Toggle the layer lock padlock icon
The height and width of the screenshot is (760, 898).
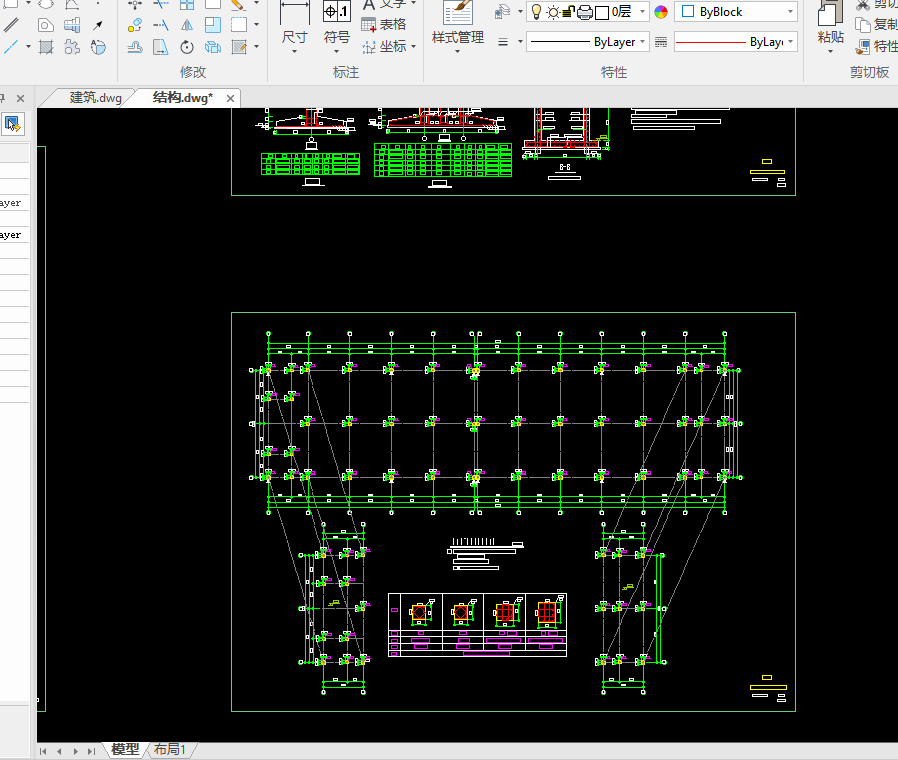[x=568, y=12]
